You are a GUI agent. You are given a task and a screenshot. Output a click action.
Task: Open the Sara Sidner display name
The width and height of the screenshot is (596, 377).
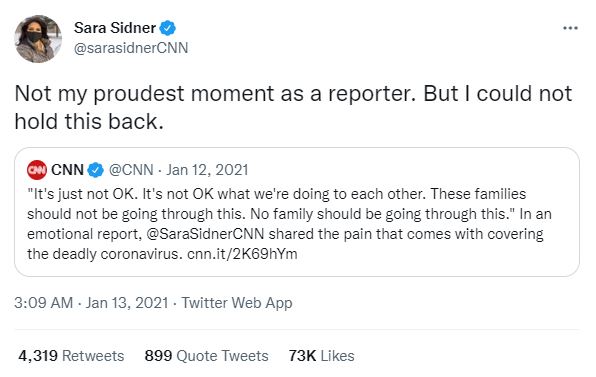click(115, 28)
